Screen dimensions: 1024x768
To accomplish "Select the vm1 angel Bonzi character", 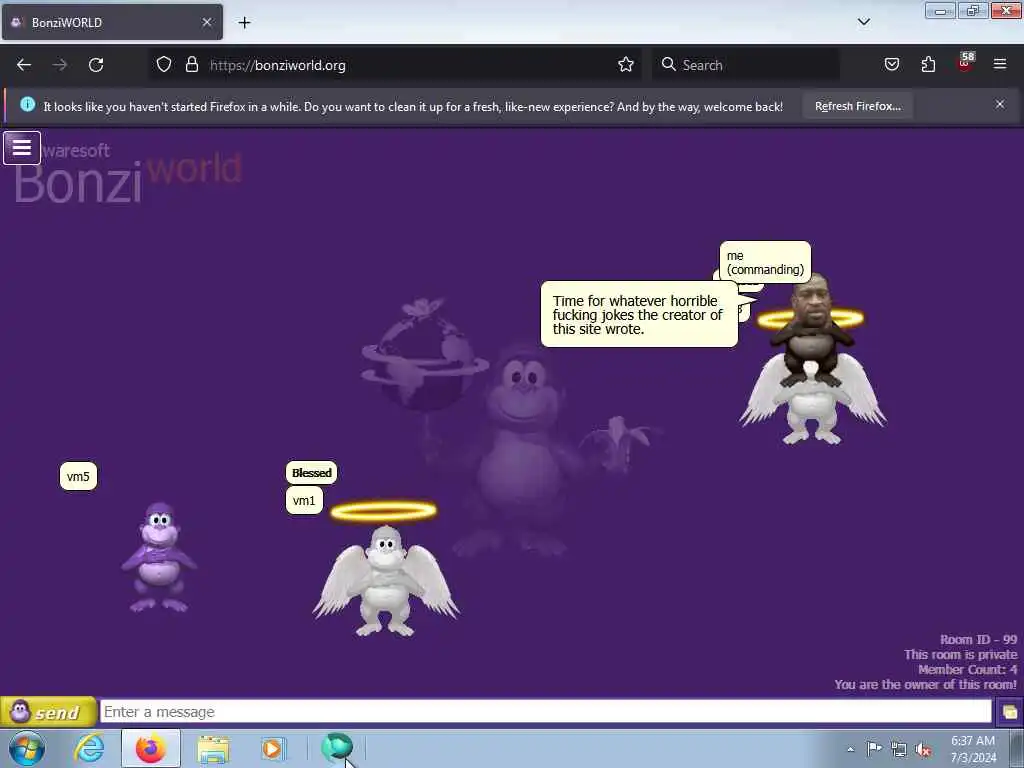I will 386,569.
